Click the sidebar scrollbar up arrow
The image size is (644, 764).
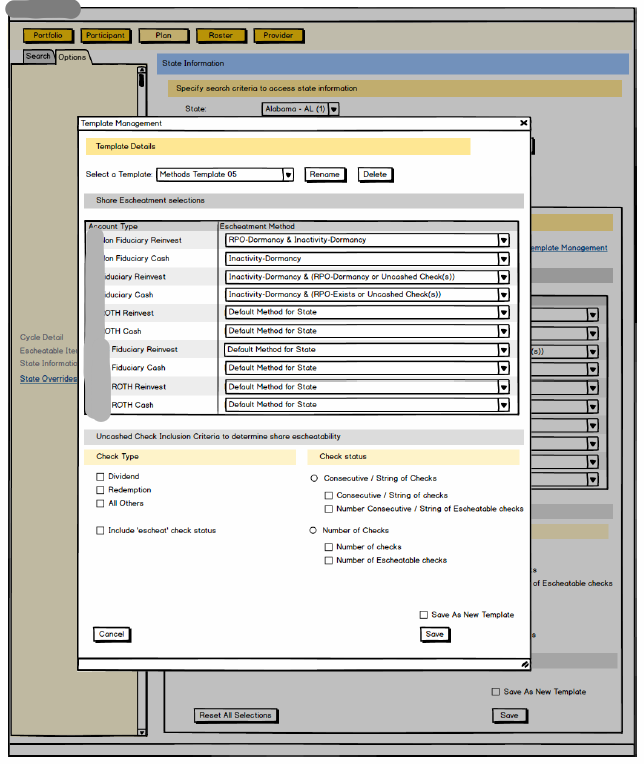[141, 70]
